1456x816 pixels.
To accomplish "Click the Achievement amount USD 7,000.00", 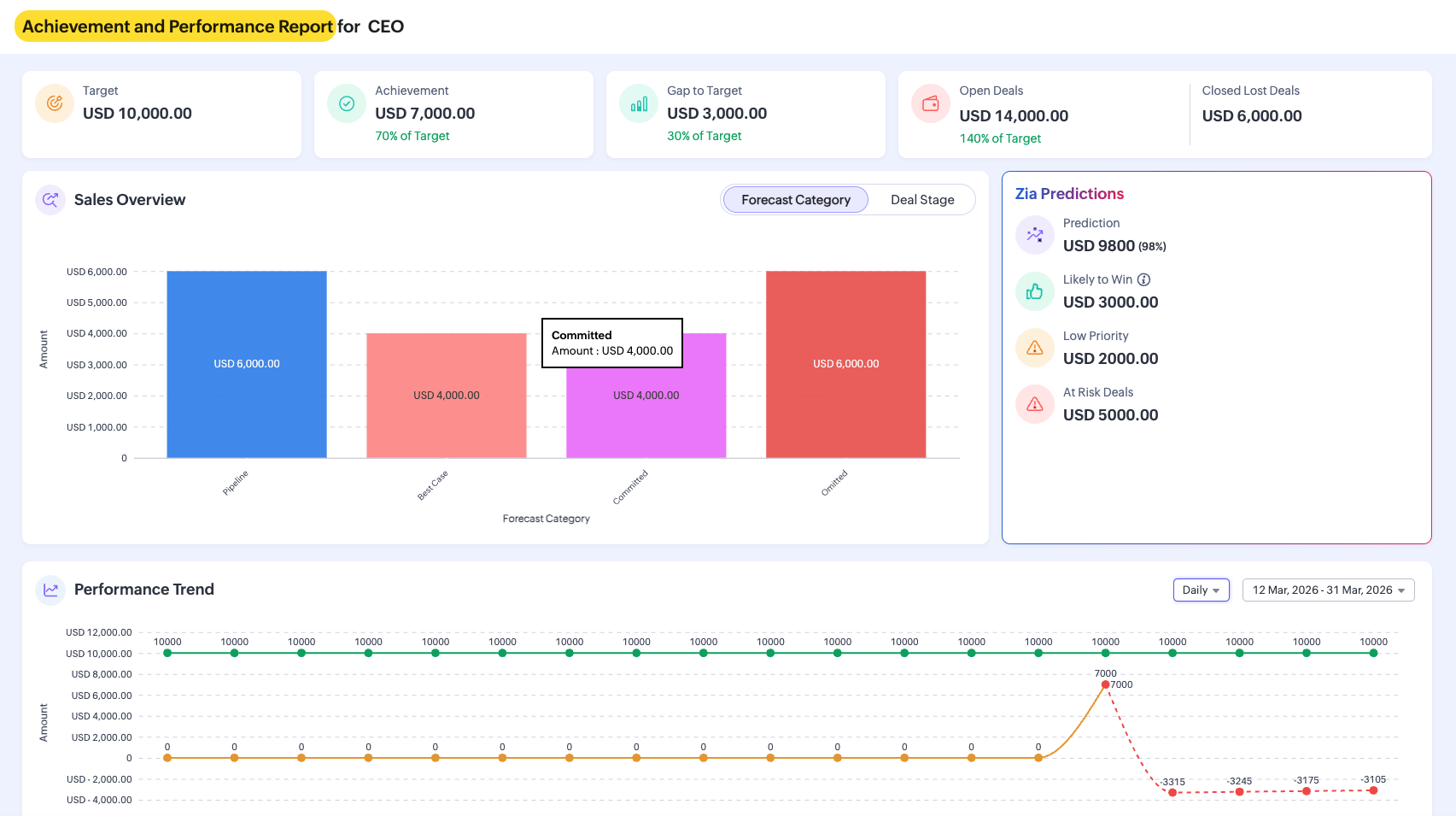I will pos(425,114).
